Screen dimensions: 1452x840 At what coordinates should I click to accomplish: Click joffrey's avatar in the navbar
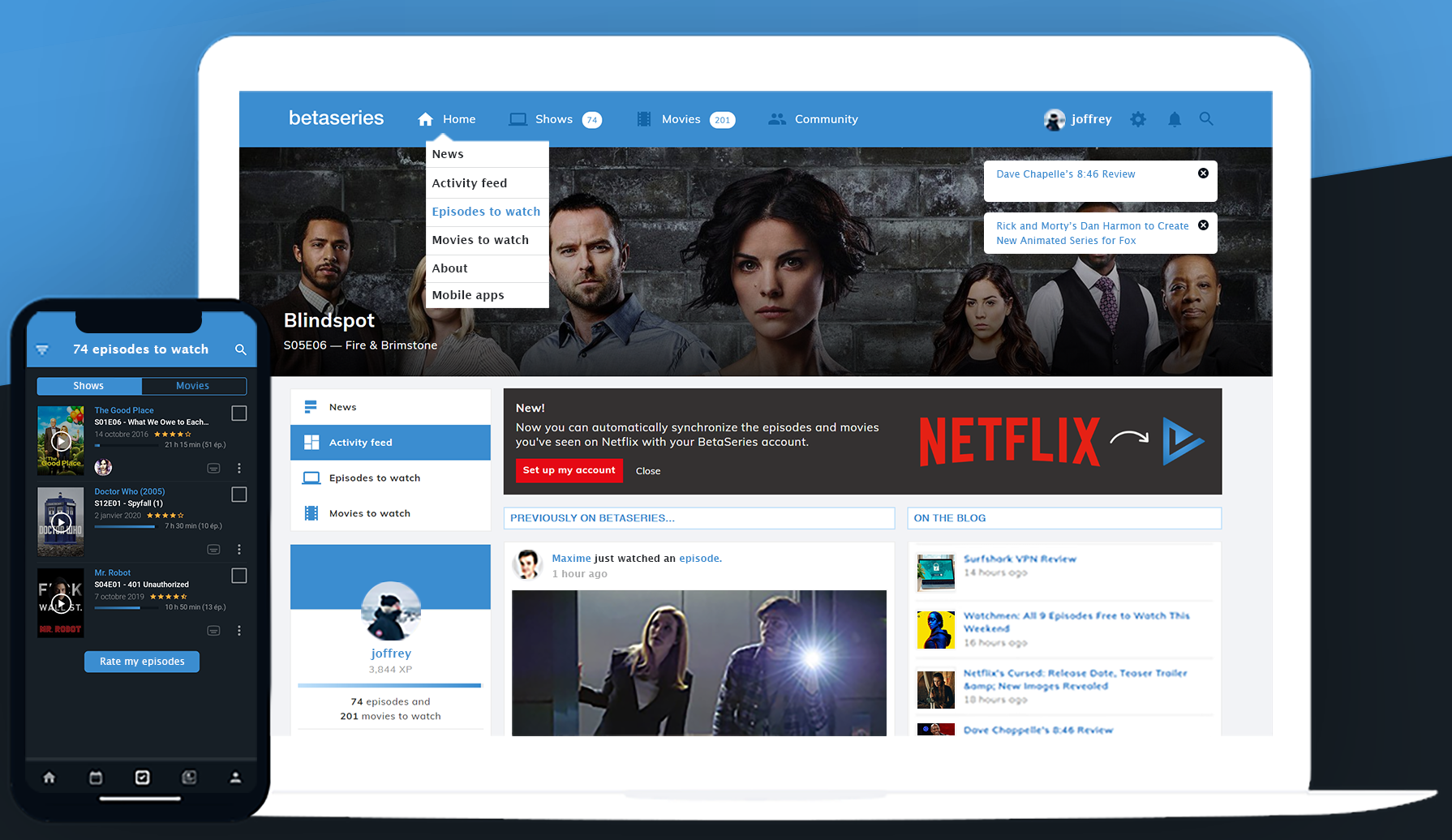pos(1055,120)
